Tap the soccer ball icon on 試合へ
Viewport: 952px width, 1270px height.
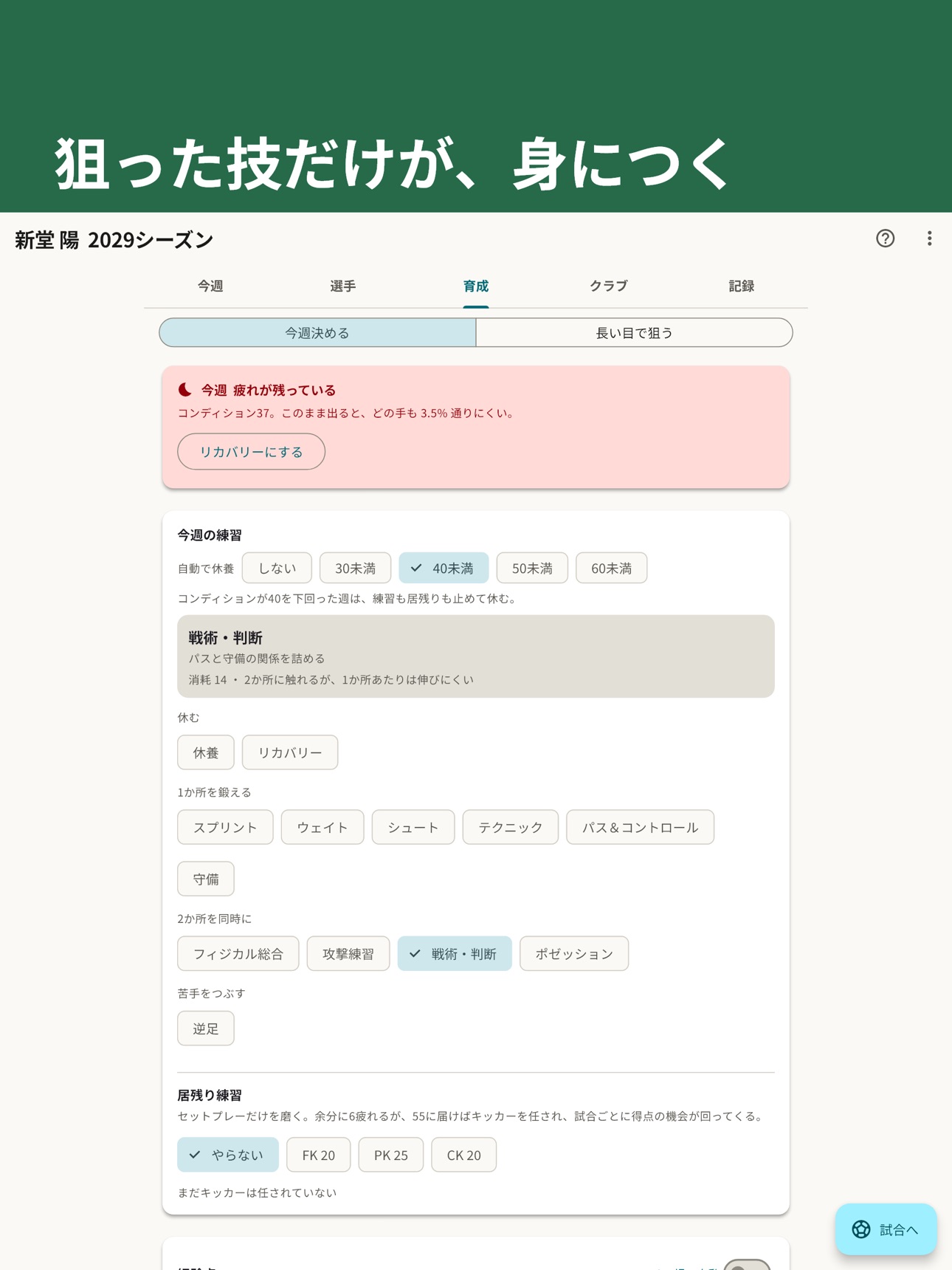(x=860, y=1229)
